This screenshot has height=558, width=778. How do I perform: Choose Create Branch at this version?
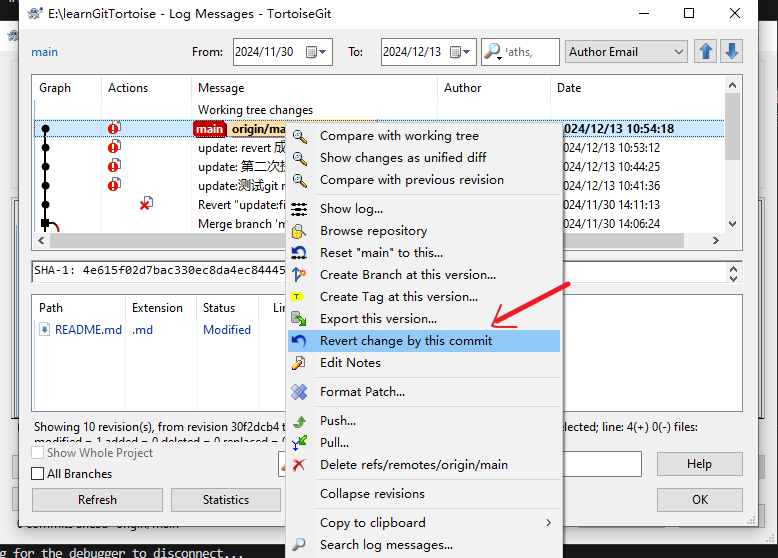click(x=407, y=275)
